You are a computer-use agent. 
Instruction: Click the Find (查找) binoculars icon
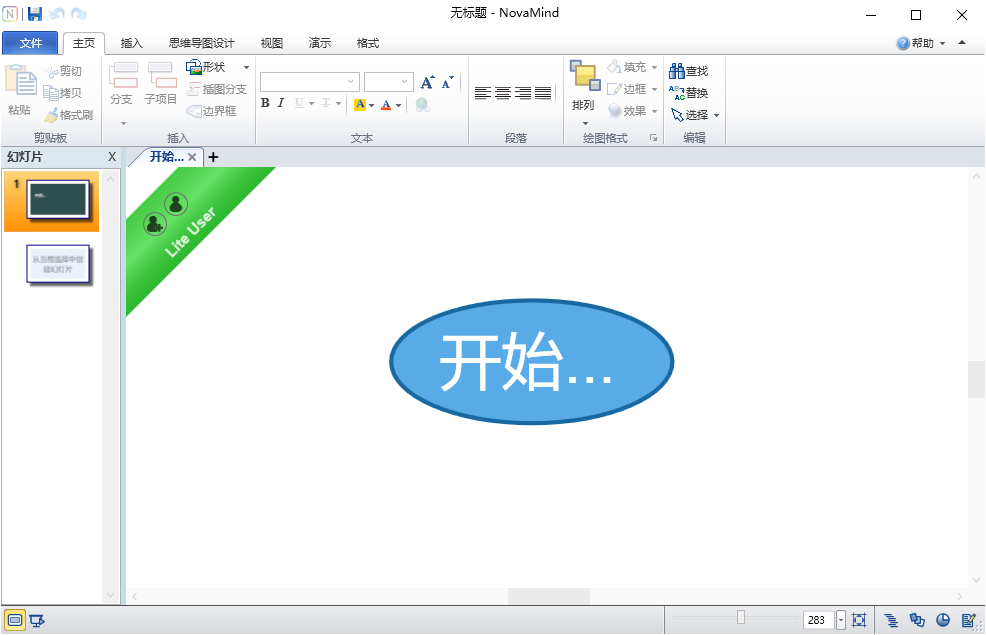(x=677, y=71)
